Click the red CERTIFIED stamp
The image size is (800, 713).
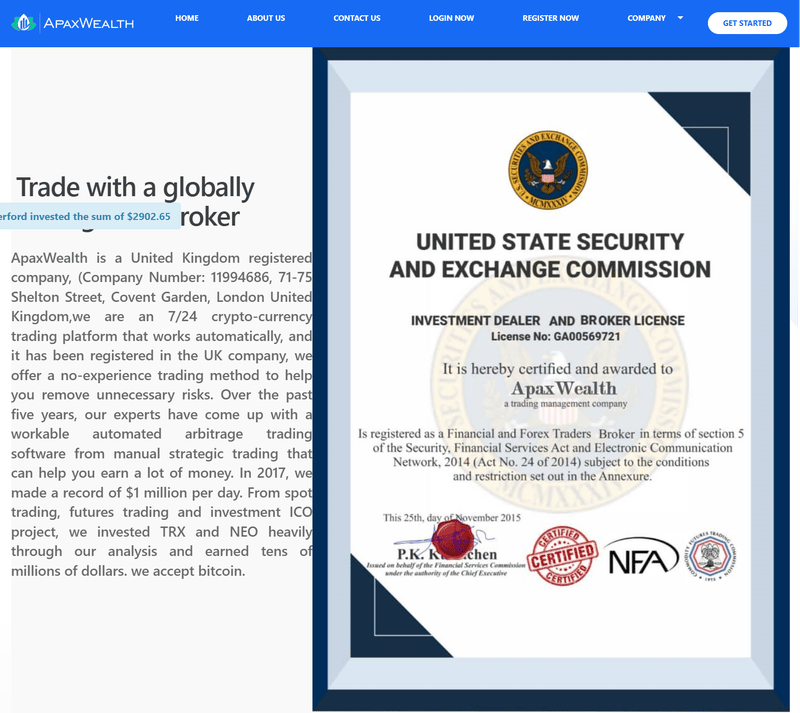[x=562, y=555]
